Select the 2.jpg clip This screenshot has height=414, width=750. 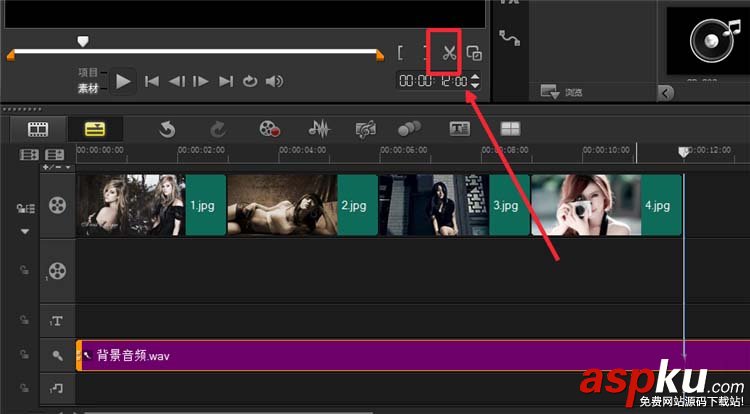coord(302,205)
